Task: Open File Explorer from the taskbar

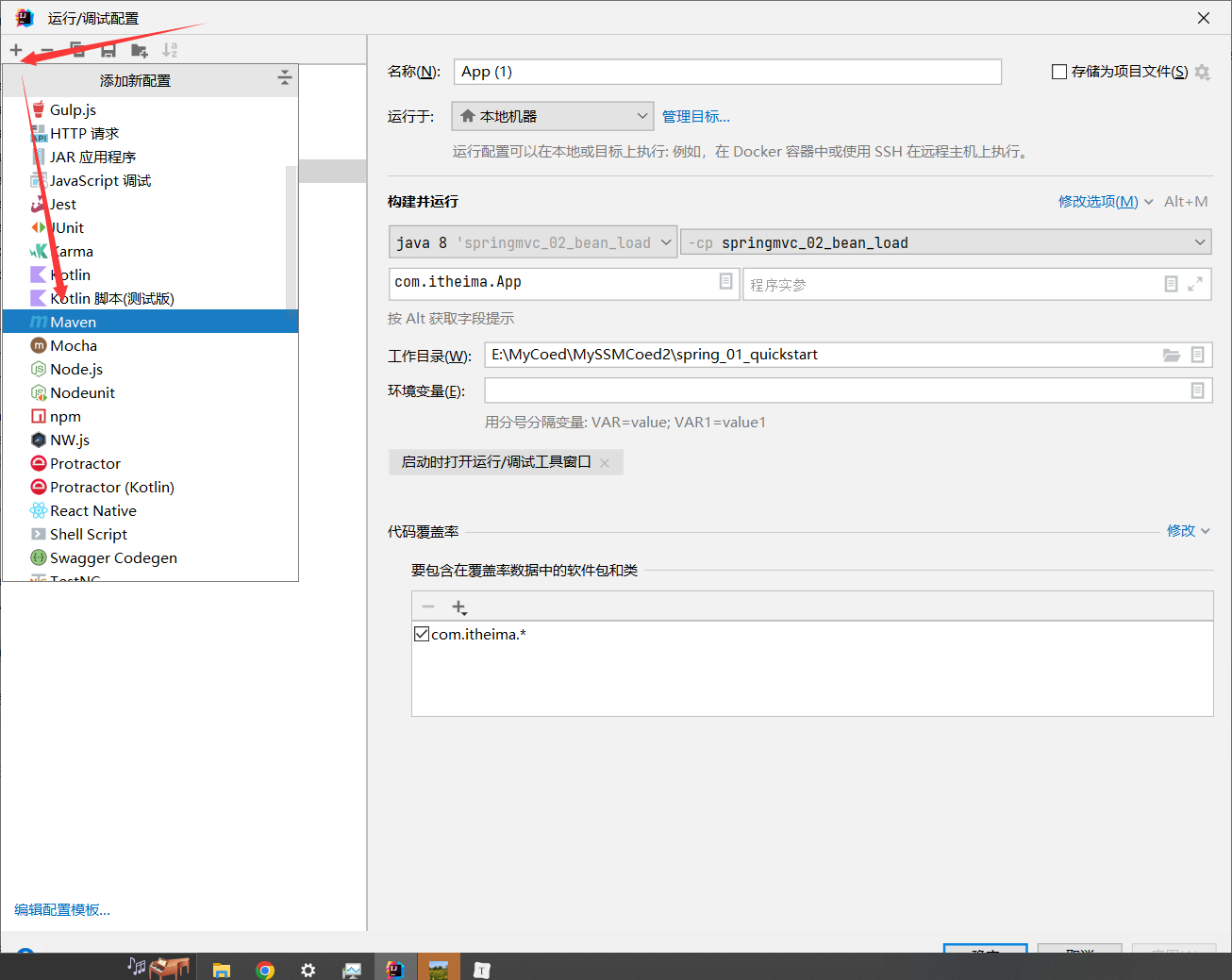Action: click(x=222, y=970)
